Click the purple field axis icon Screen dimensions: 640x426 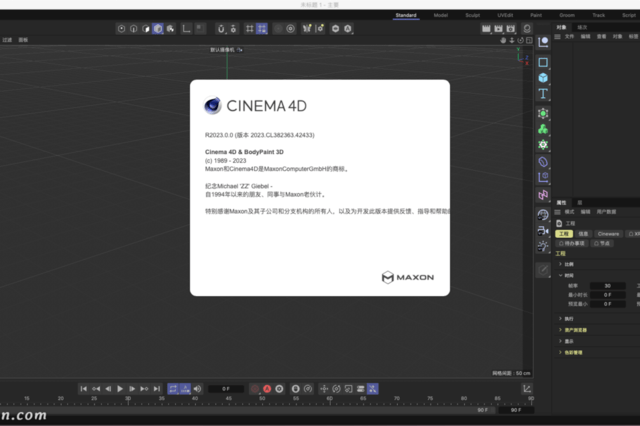point(543,177)
